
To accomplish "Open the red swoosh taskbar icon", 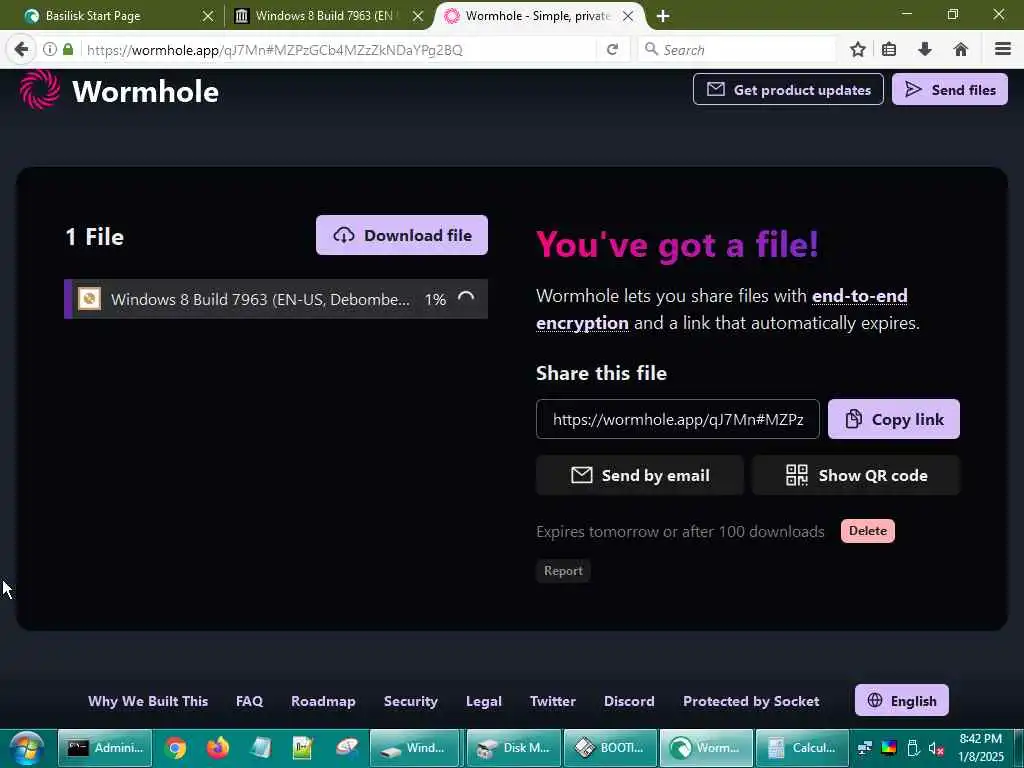I will (x=347, y=748).
